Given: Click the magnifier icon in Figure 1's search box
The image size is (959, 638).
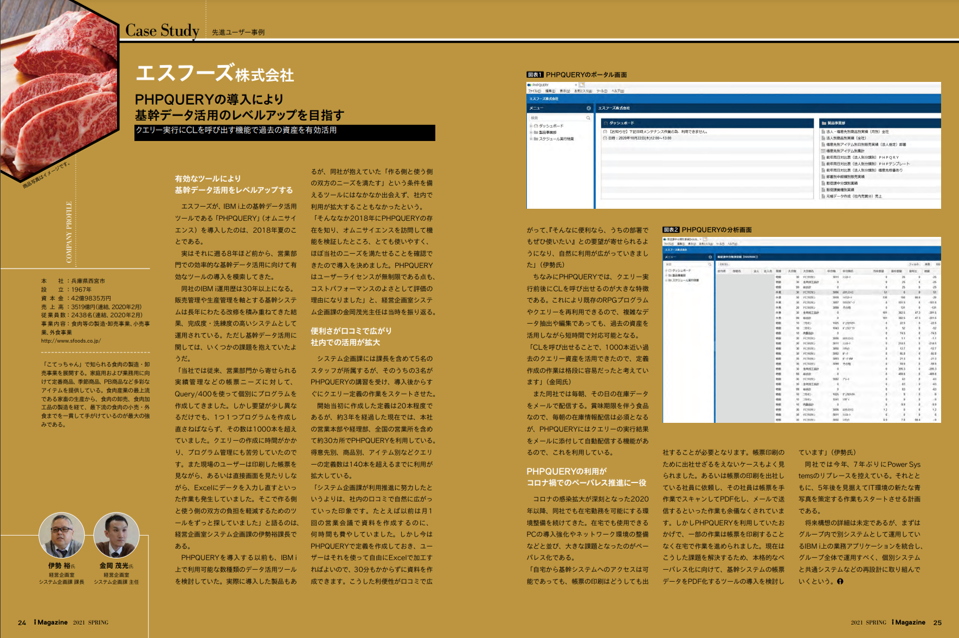Looking at the screenshot, I should pyautogui.click(x=588, y=118).
